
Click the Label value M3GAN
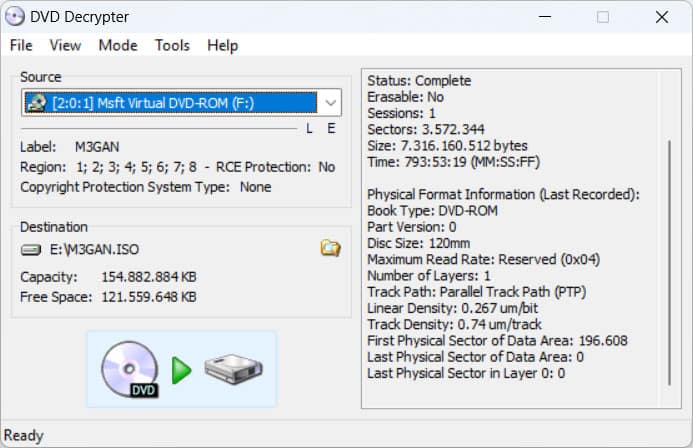[97, 147]
